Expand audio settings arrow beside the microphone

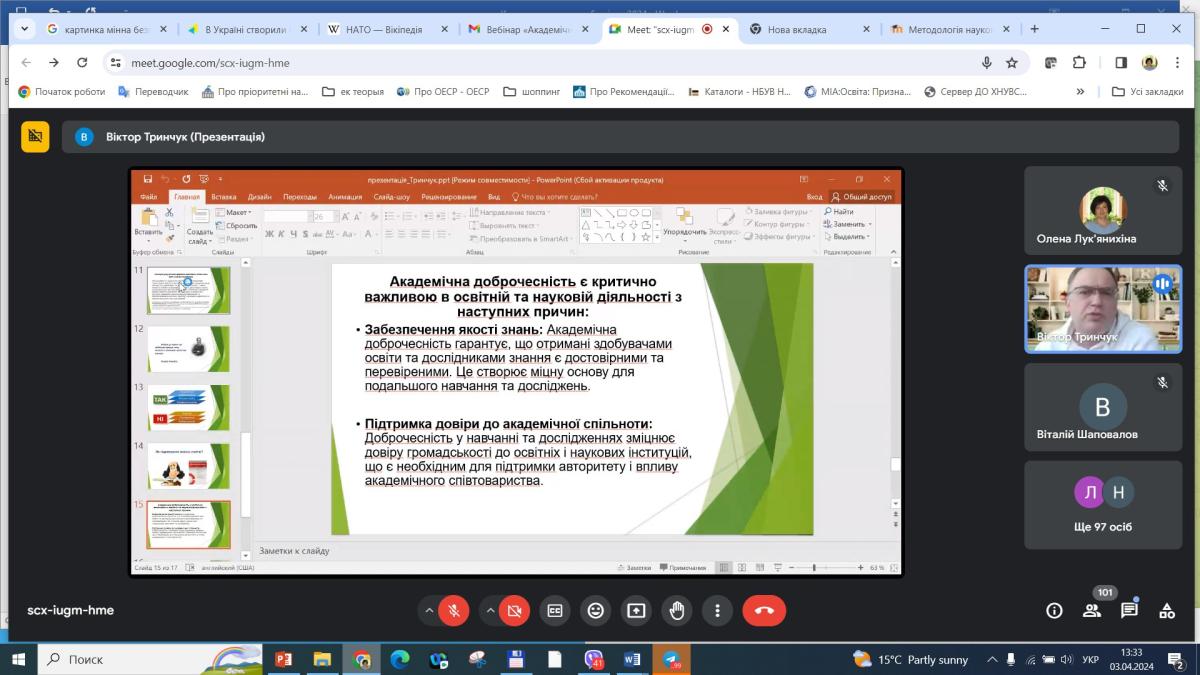[430, 610]
